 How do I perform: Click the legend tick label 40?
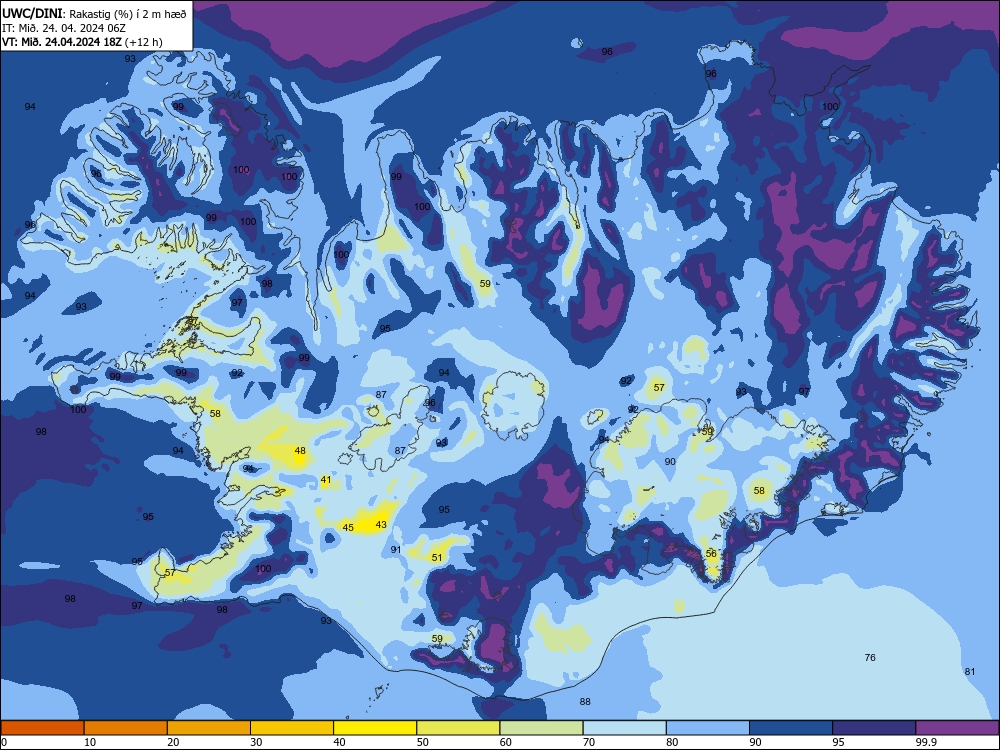point(339,742)
